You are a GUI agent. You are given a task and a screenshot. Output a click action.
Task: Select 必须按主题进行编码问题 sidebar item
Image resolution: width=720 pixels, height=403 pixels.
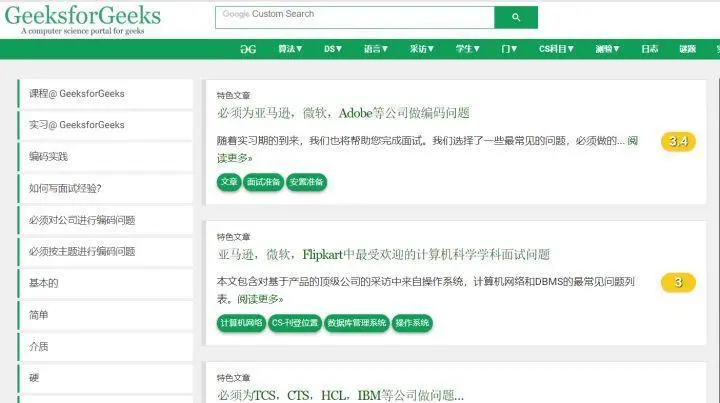click(x=105, y=252)
